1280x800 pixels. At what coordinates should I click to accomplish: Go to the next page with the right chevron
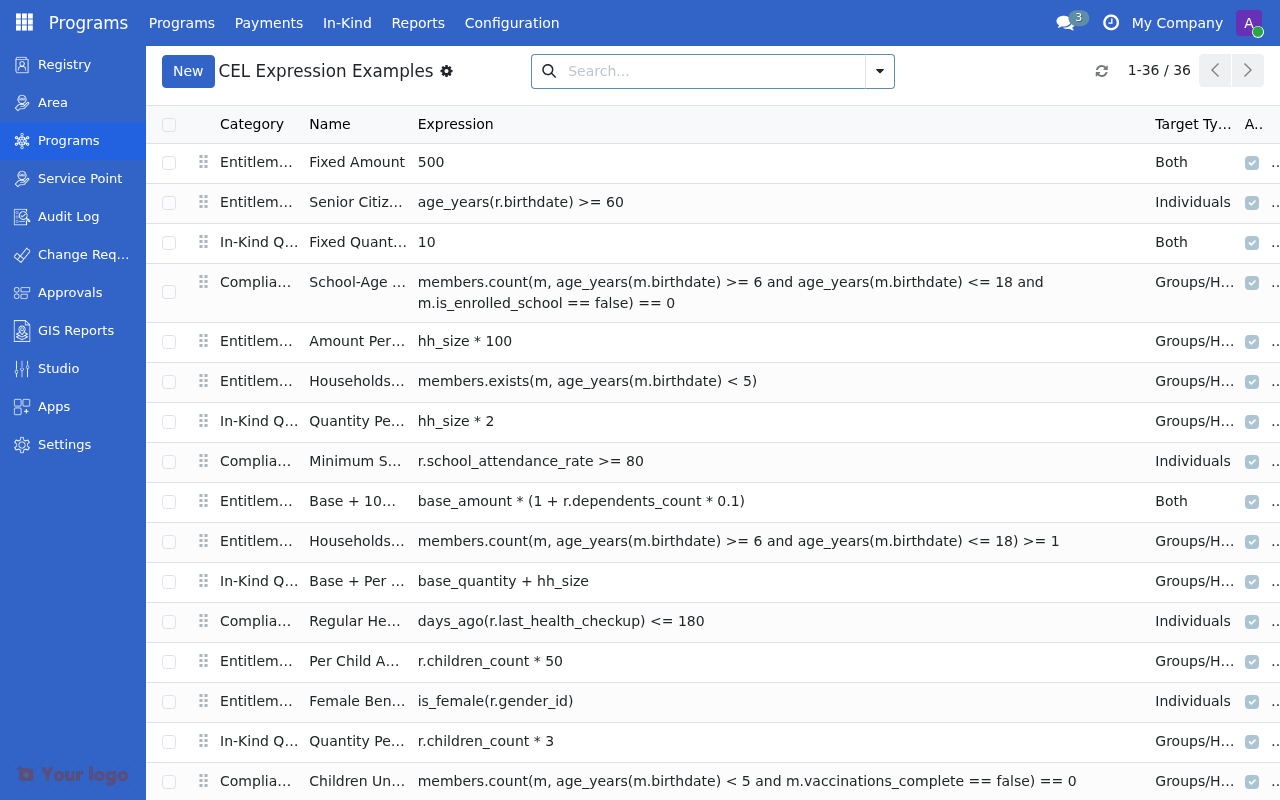(1247, 70)
